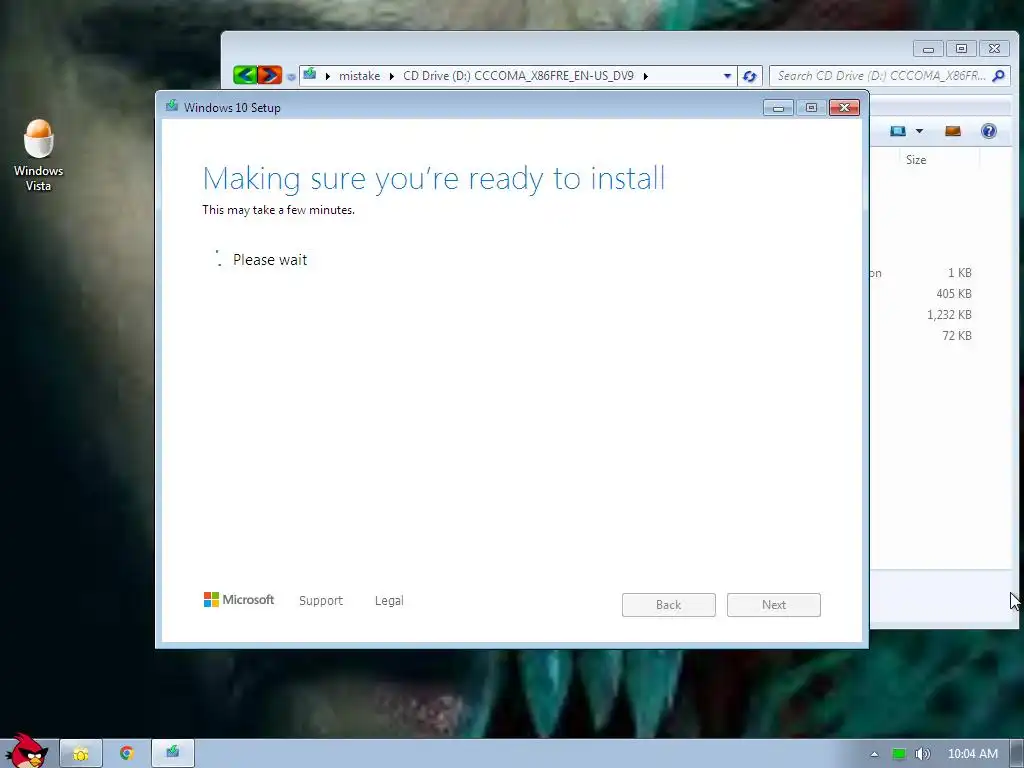The image size is (1024, 768).
Task: Open the Support link
Action: pos(321,601)
